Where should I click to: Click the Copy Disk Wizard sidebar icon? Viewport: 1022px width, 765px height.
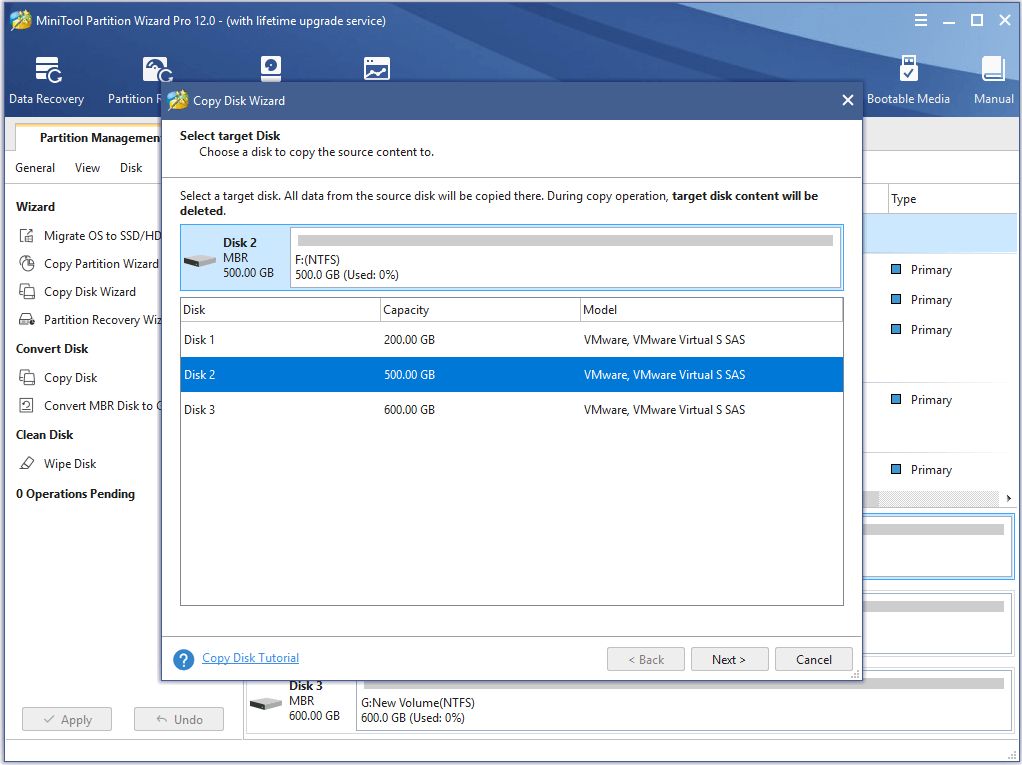[x=26, y=291]
